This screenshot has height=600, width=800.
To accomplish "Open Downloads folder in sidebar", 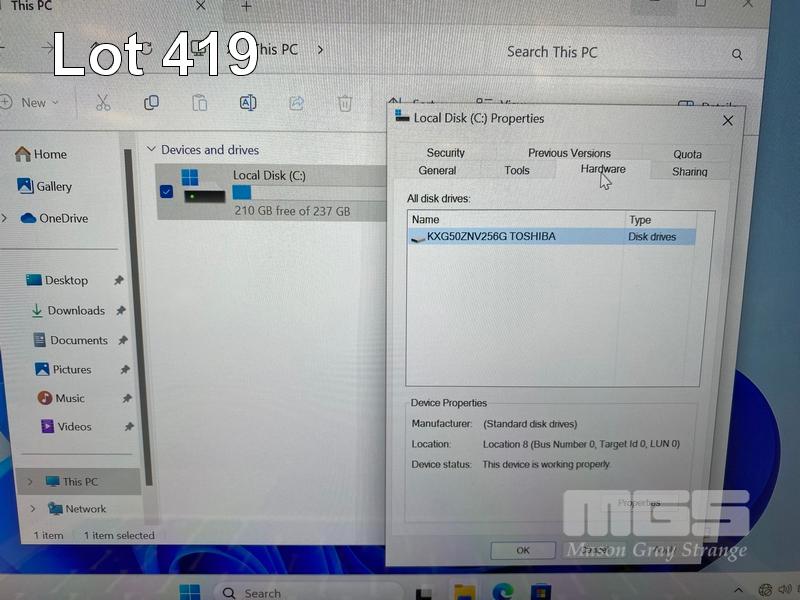I will tap(76, 311).
